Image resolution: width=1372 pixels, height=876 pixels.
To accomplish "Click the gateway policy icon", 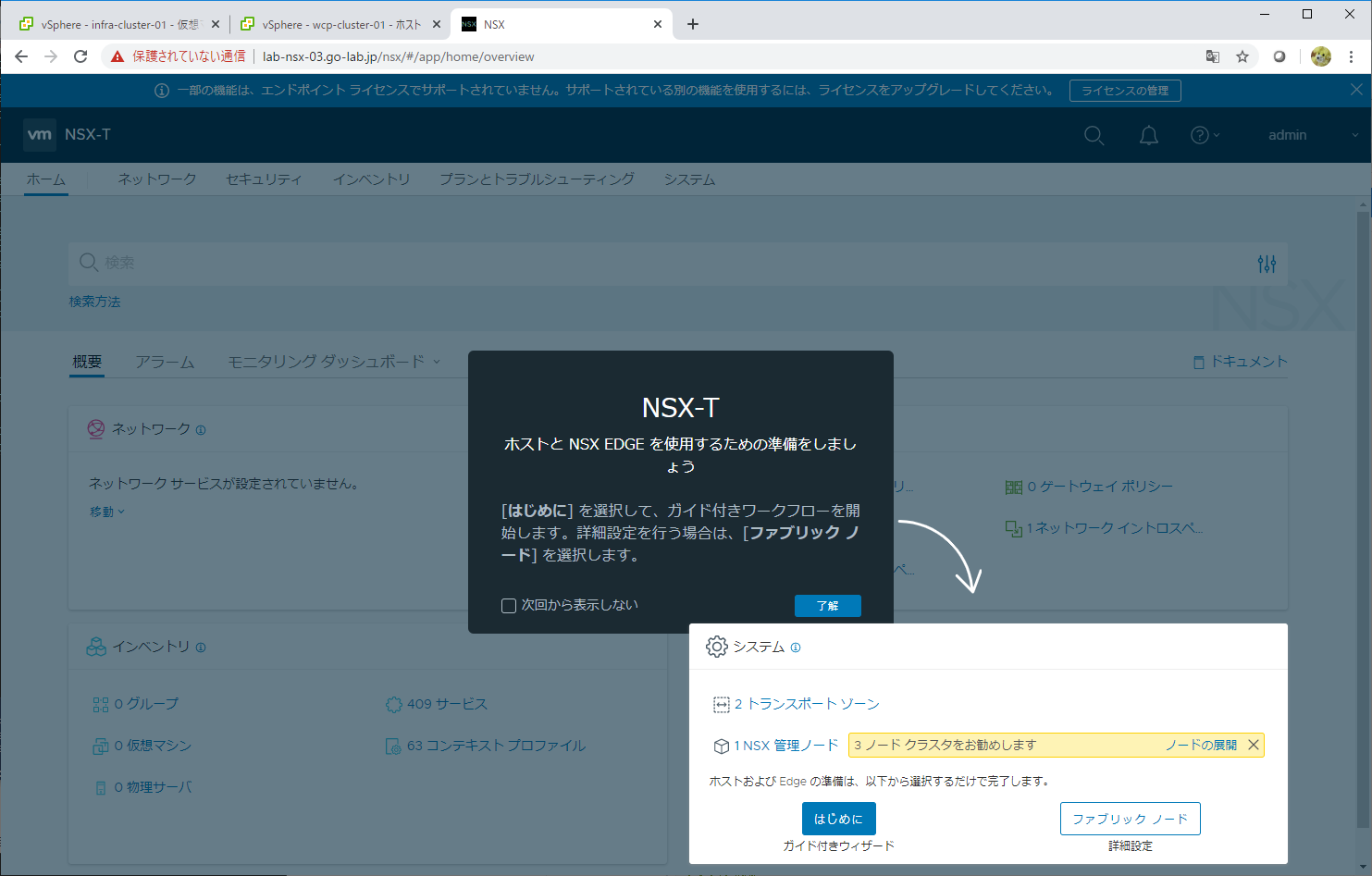I will pyautogui.click(x=1014, y=487).
